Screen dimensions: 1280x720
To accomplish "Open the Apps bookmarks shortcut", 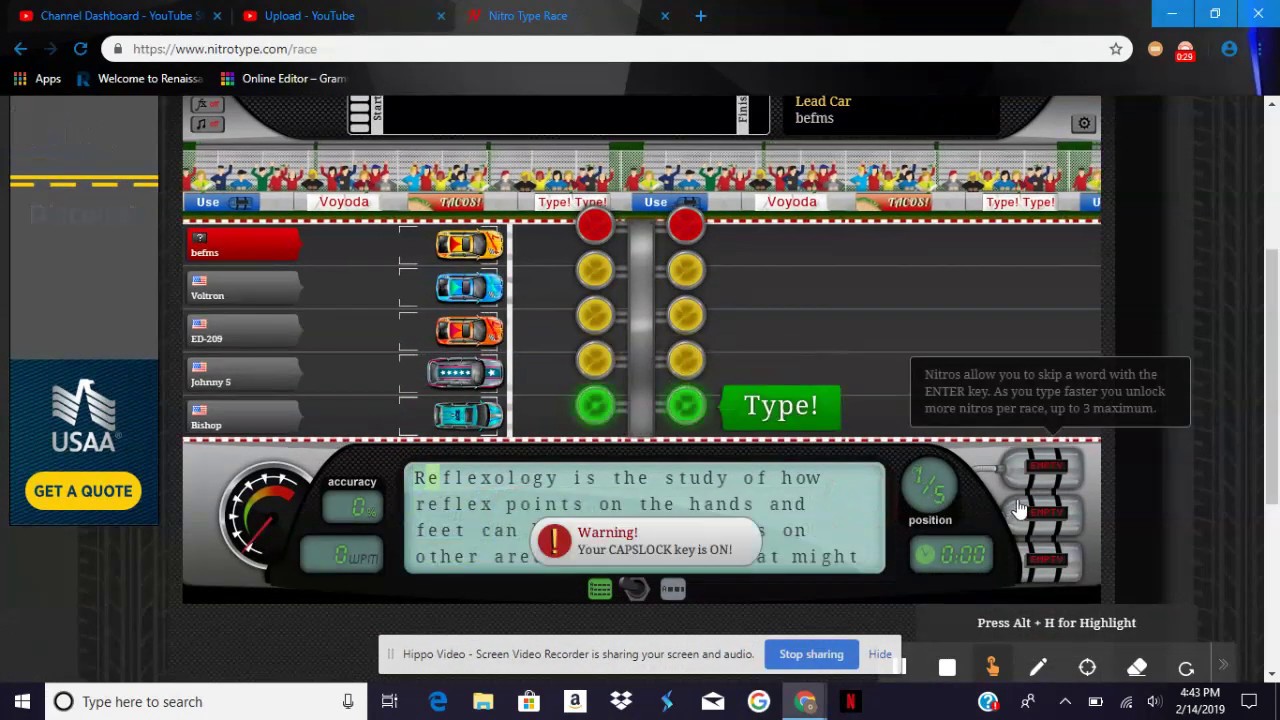I will 37,78.
